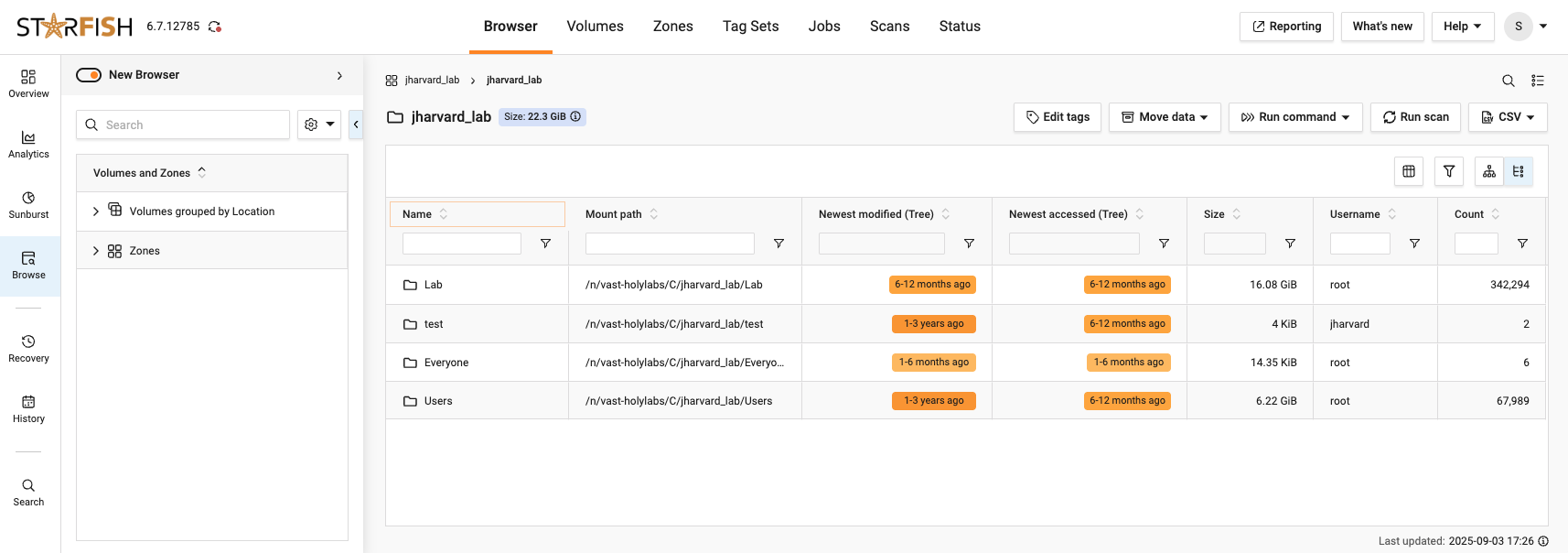
Task: Switch to the Tag Sets tab
Action: pos(750,27)
